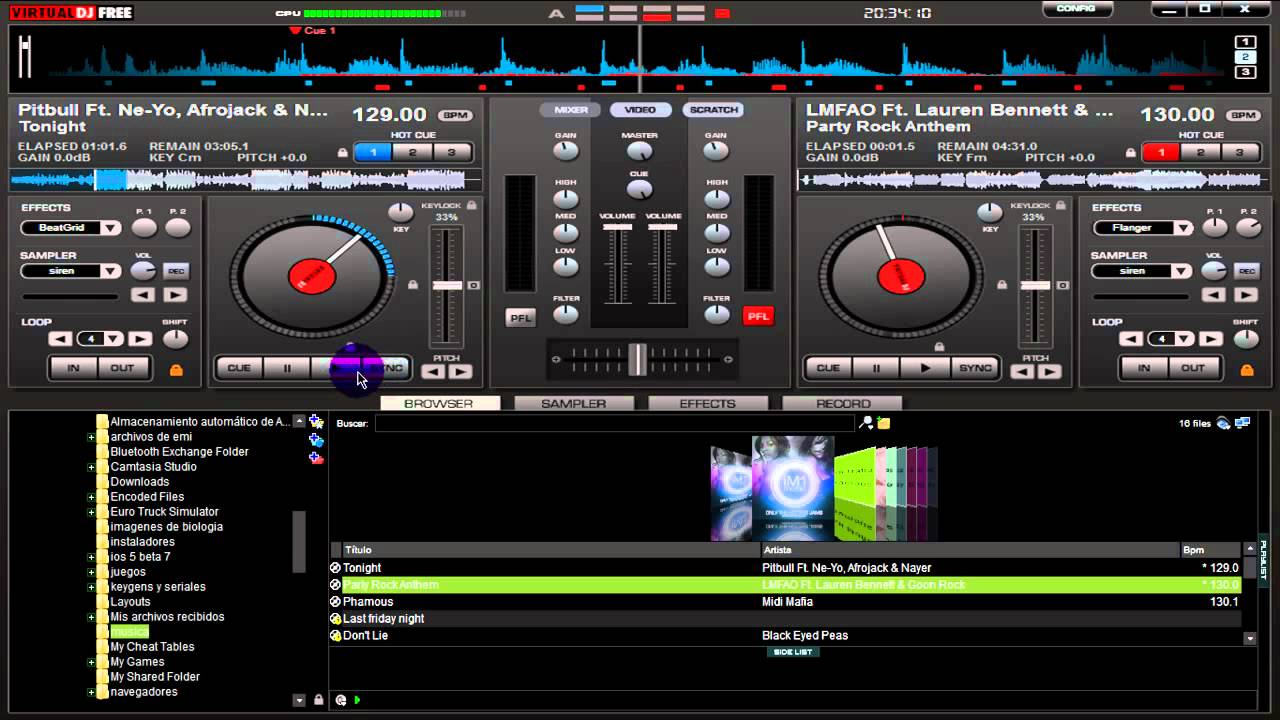
Task: Open the SAMPLER tab
Action: (x=574, y=404)
